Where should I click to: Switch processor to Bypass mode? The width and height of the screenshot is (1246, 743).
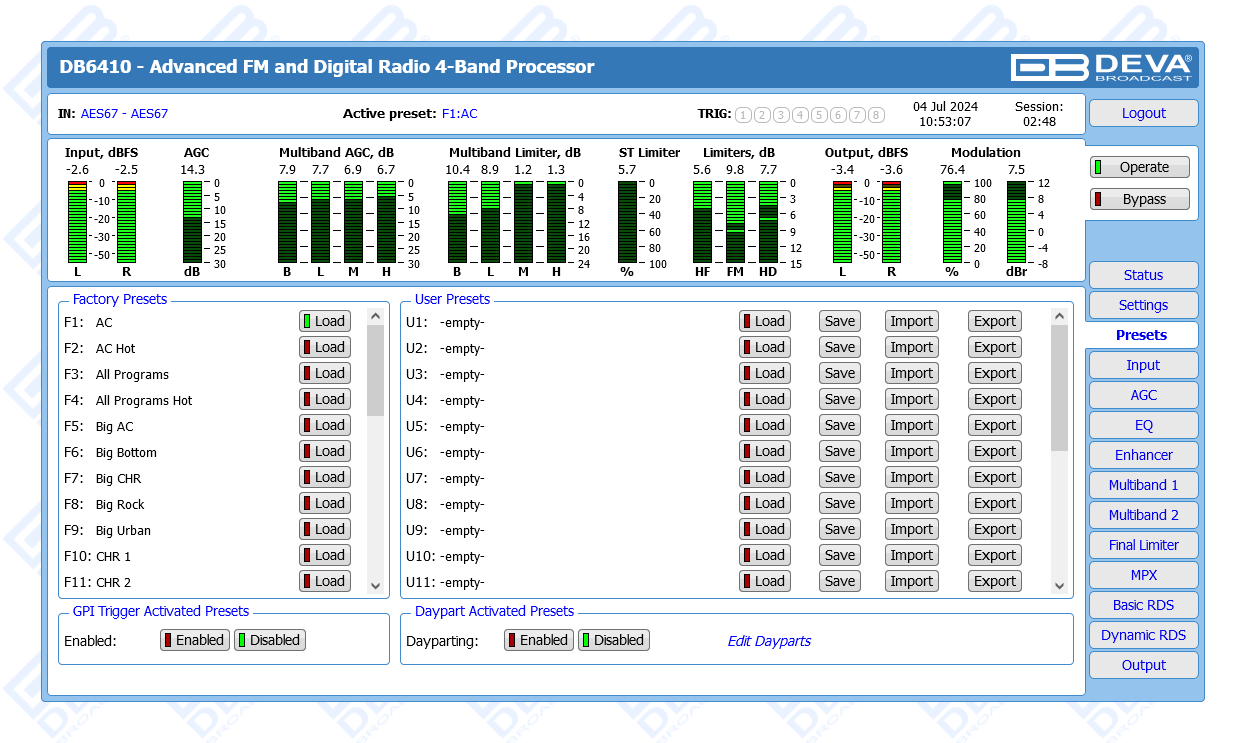(1140, 199)
